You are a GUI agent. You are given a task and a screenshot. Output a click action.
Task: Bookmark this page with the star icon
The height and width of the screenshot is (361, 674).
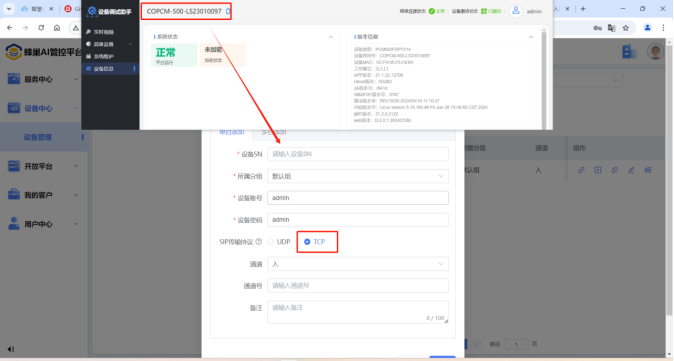626,28
